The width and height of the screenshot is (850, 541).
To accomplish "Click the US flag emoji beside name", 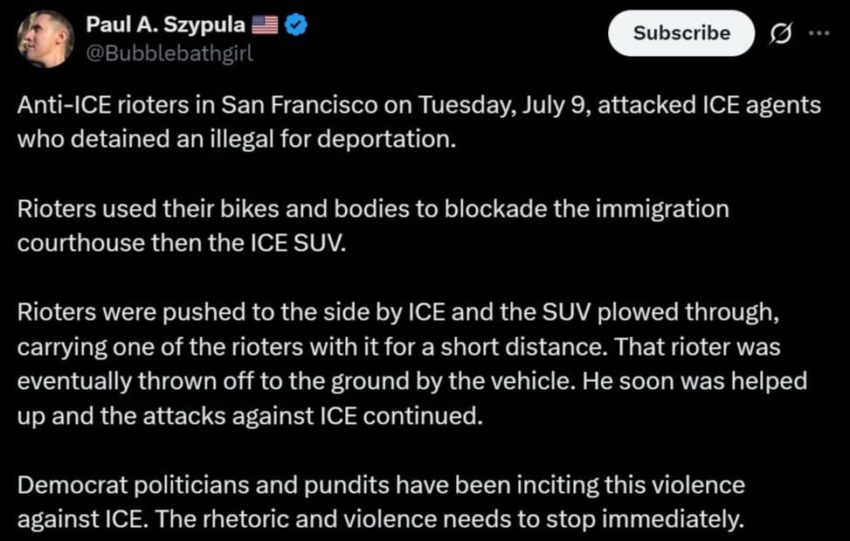I will pyautogui.click(x=265, y=24).
